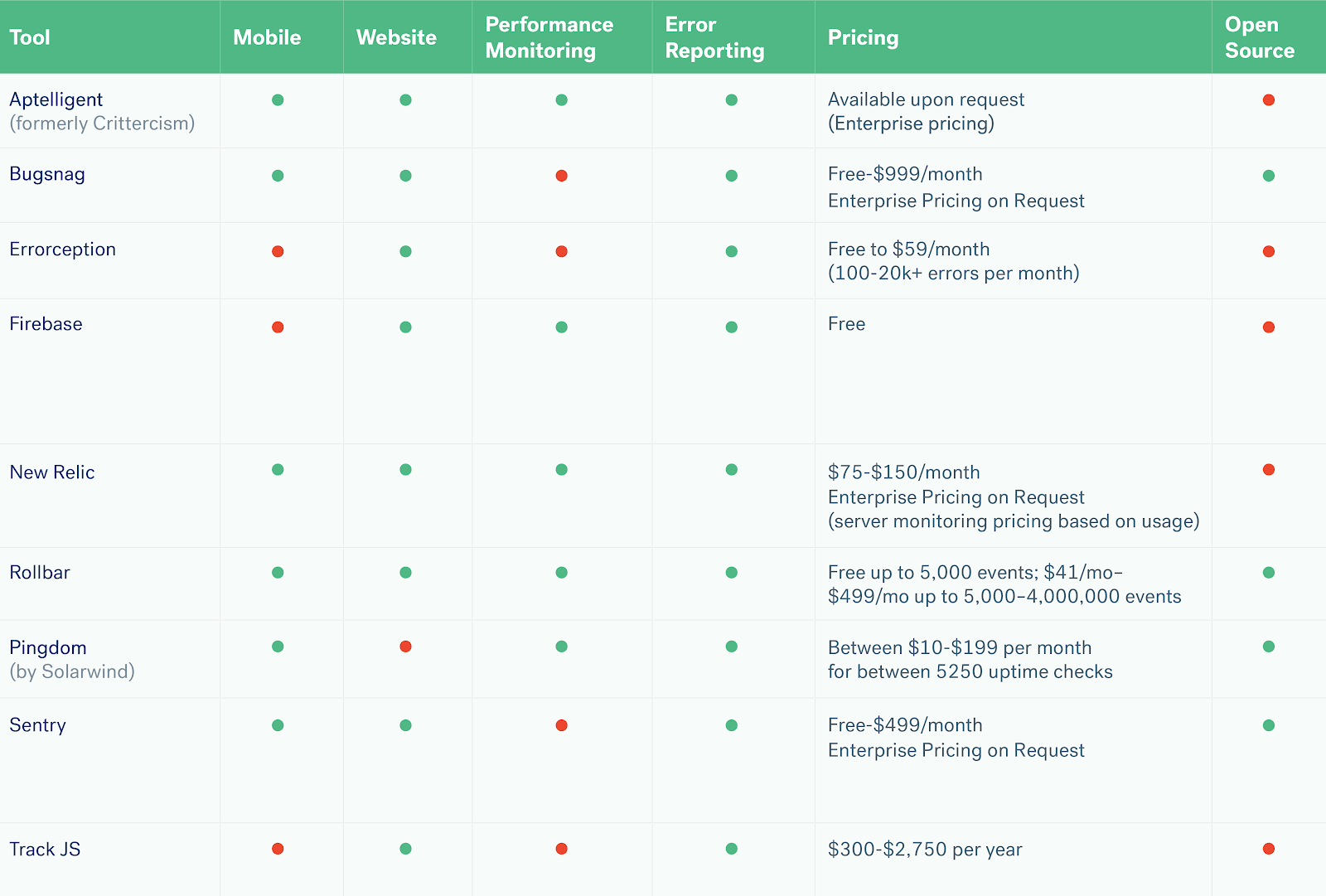
Task: Click the green Website dot for Errorception
Action: [x=405, y=249]
